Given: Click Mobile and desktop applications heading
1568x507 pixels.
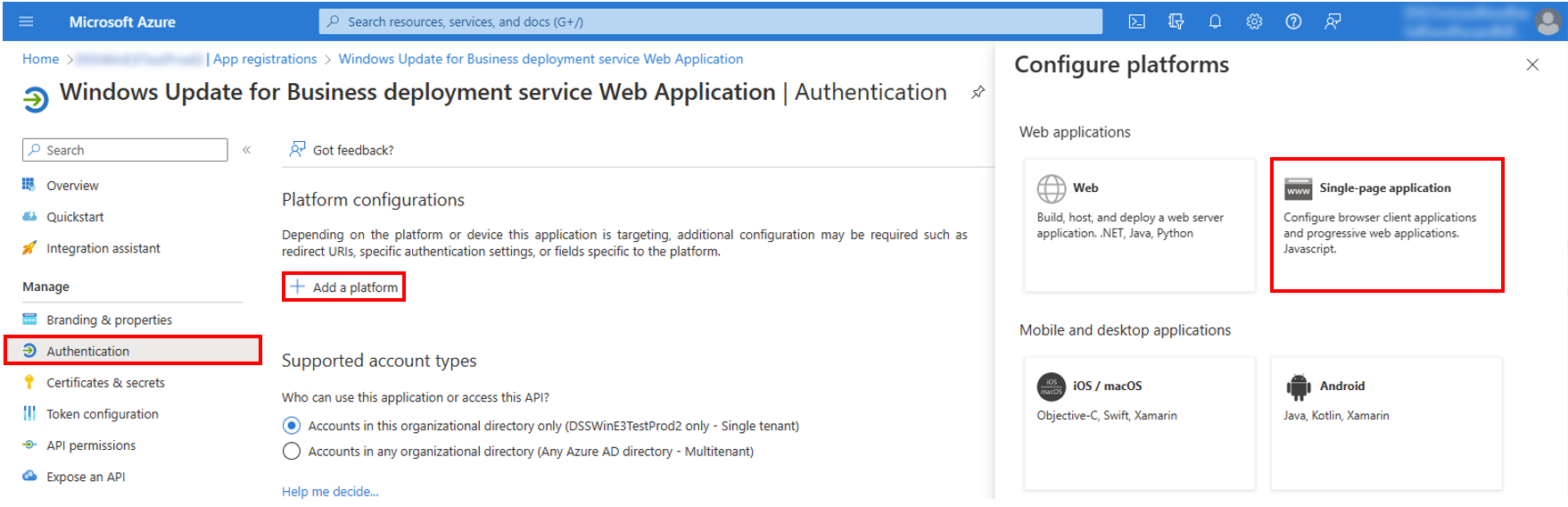Looking at the screenshot, I should tap(1125, 330).
